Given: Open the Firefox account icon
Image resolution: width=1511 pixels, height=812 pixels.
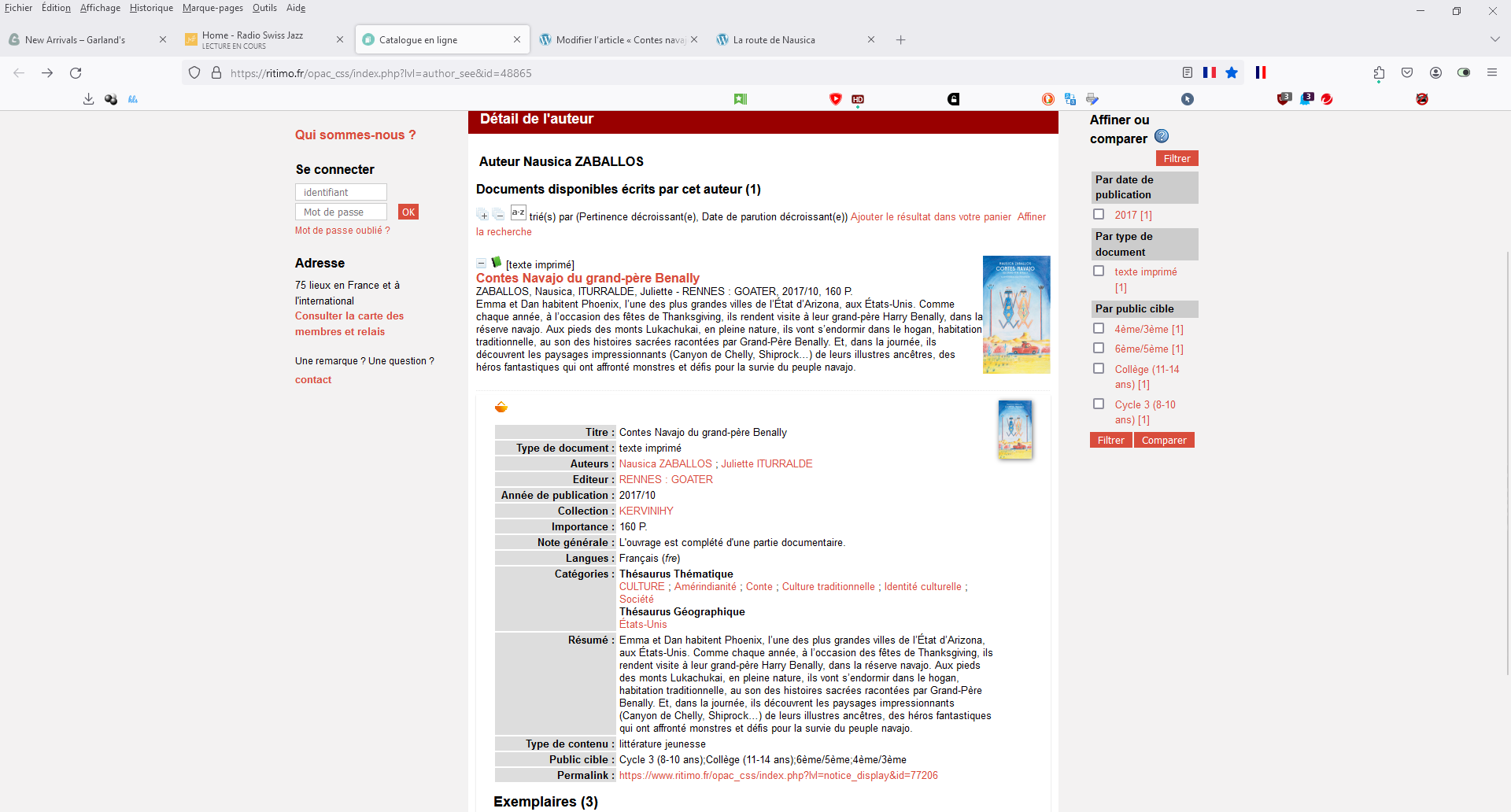Looking at the screenshot, I should (x=1435, y=72).
